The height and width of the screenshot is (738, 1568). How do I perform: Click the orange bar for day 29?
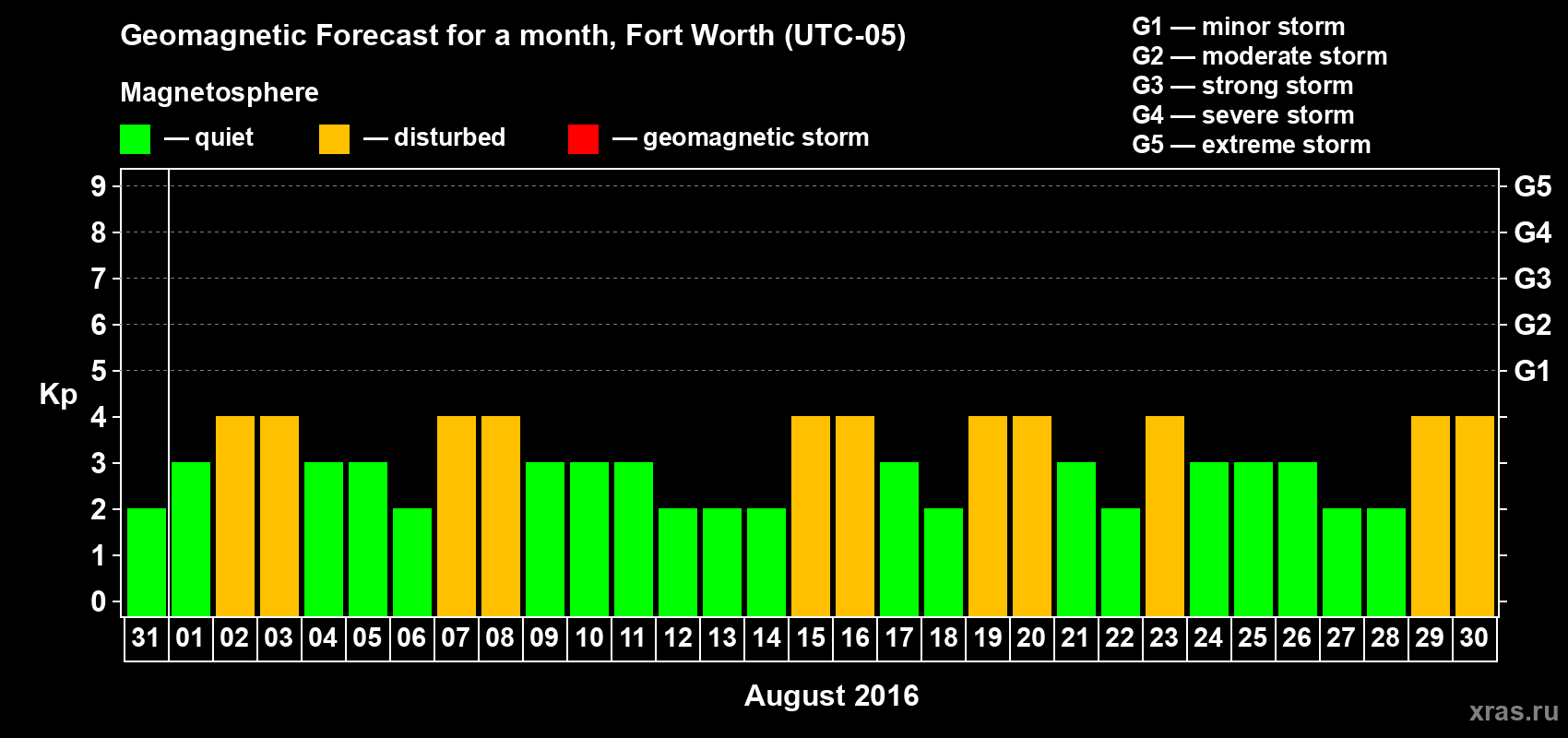coord(1431,516)
